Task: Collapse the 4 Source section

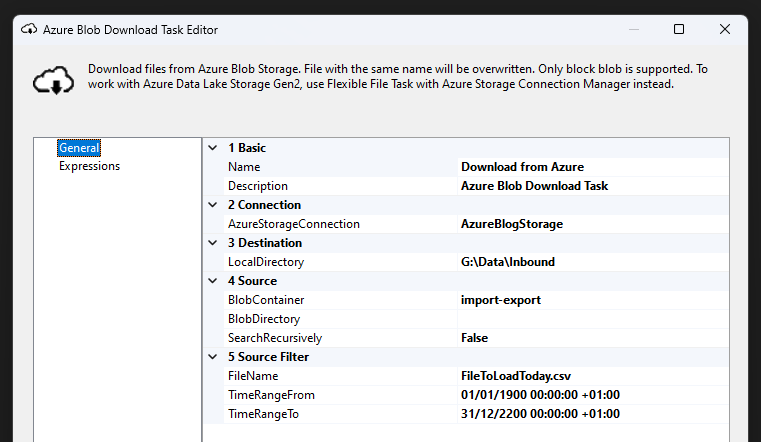Action: (x=212, y=281)
